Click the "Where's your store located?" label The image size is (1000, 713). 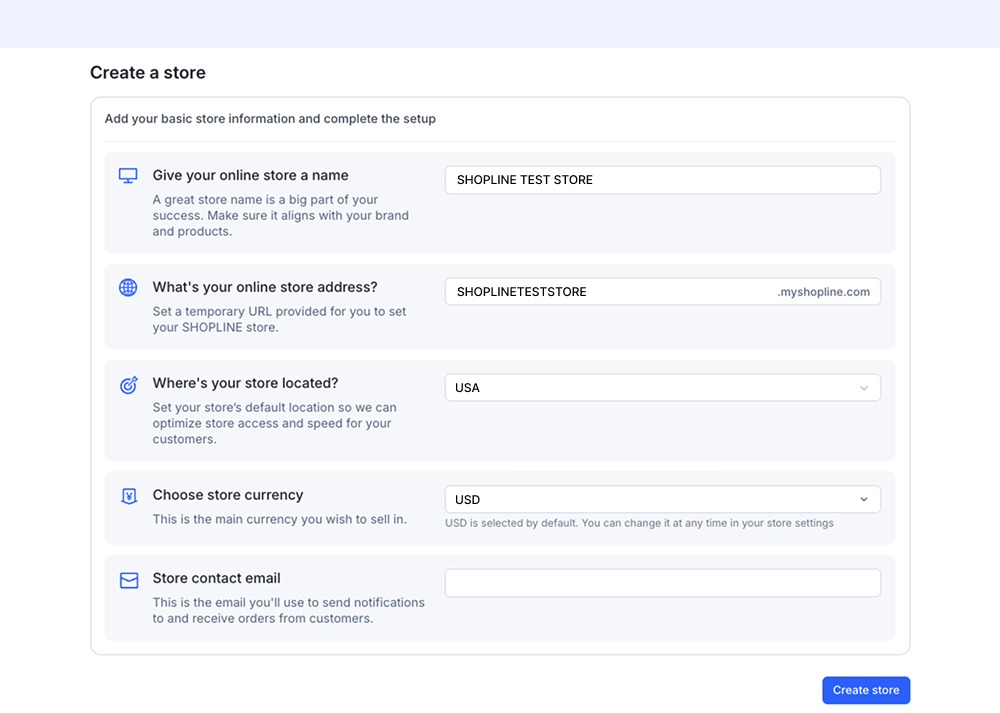click(x=245, y=383)
